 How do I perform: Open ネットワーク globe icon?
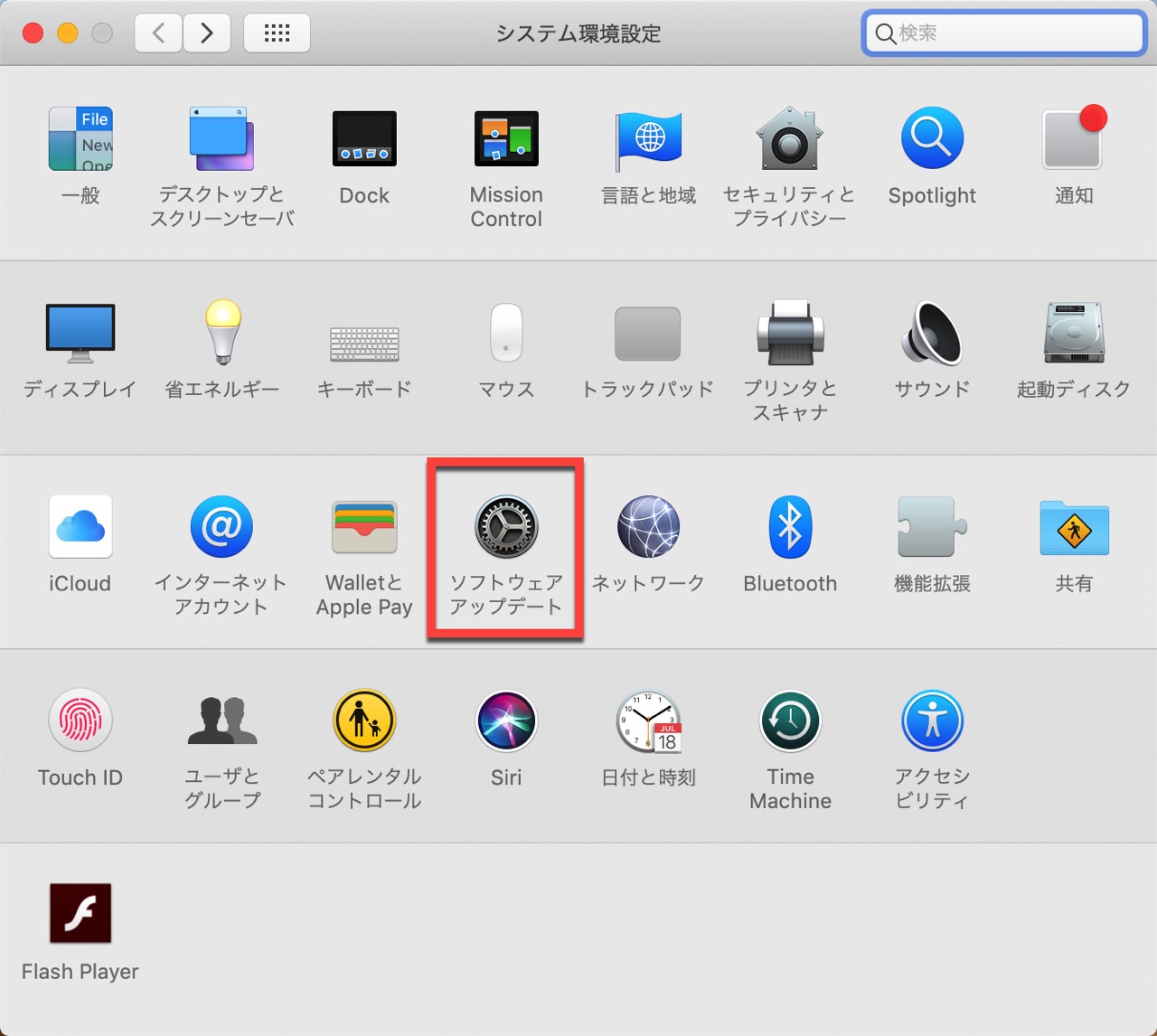[648, 526]
